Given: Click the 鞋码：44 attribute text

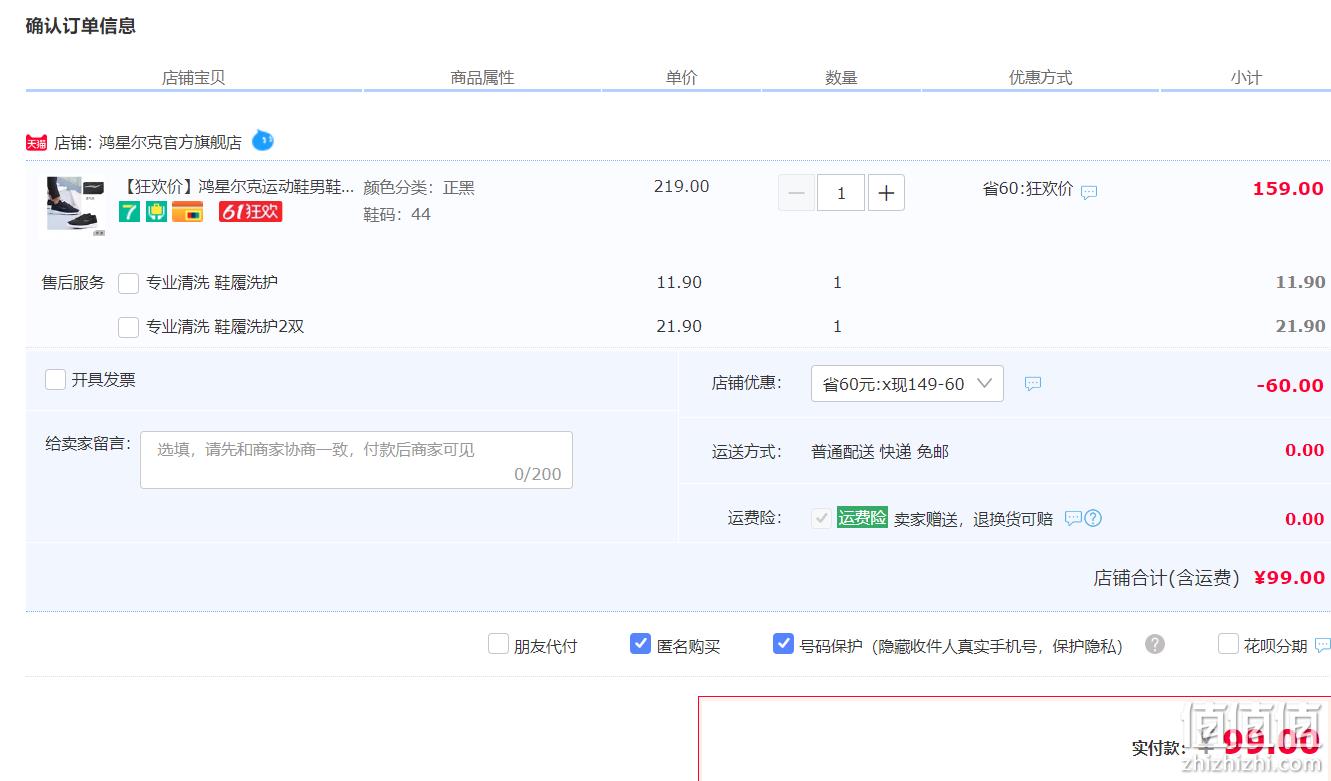Looking at the screenshot, I should tap(397, 215).
